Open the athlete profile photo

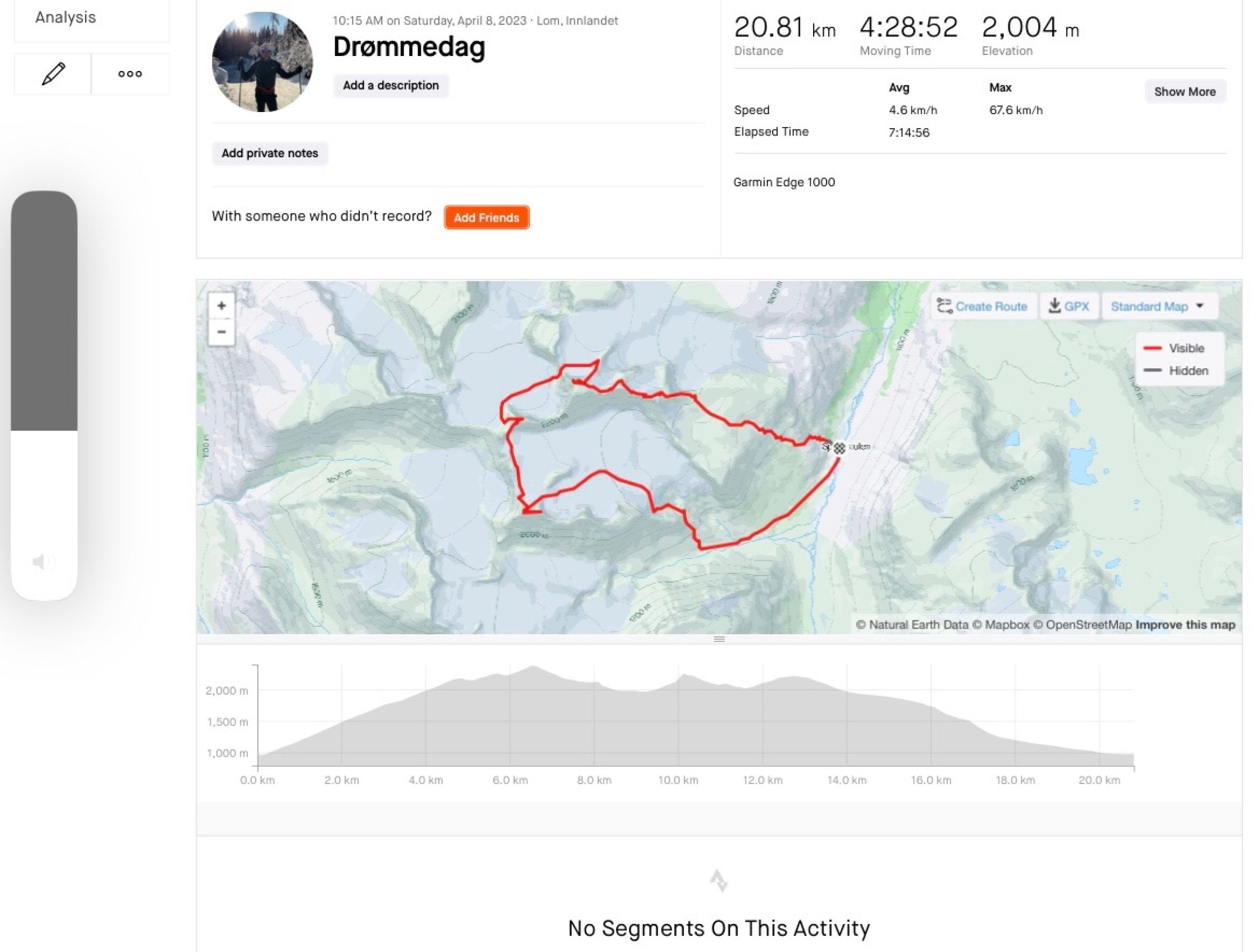[262, 62]
